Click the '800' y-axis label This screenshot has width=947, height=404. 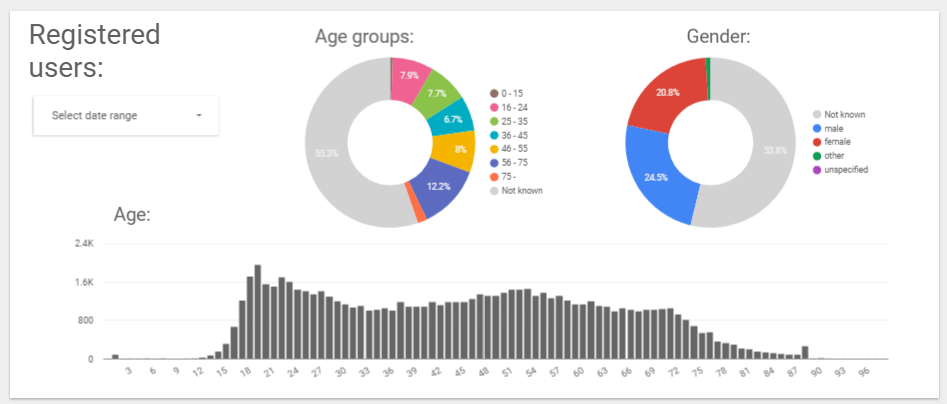pyautogui.click(x=86, y=320)
